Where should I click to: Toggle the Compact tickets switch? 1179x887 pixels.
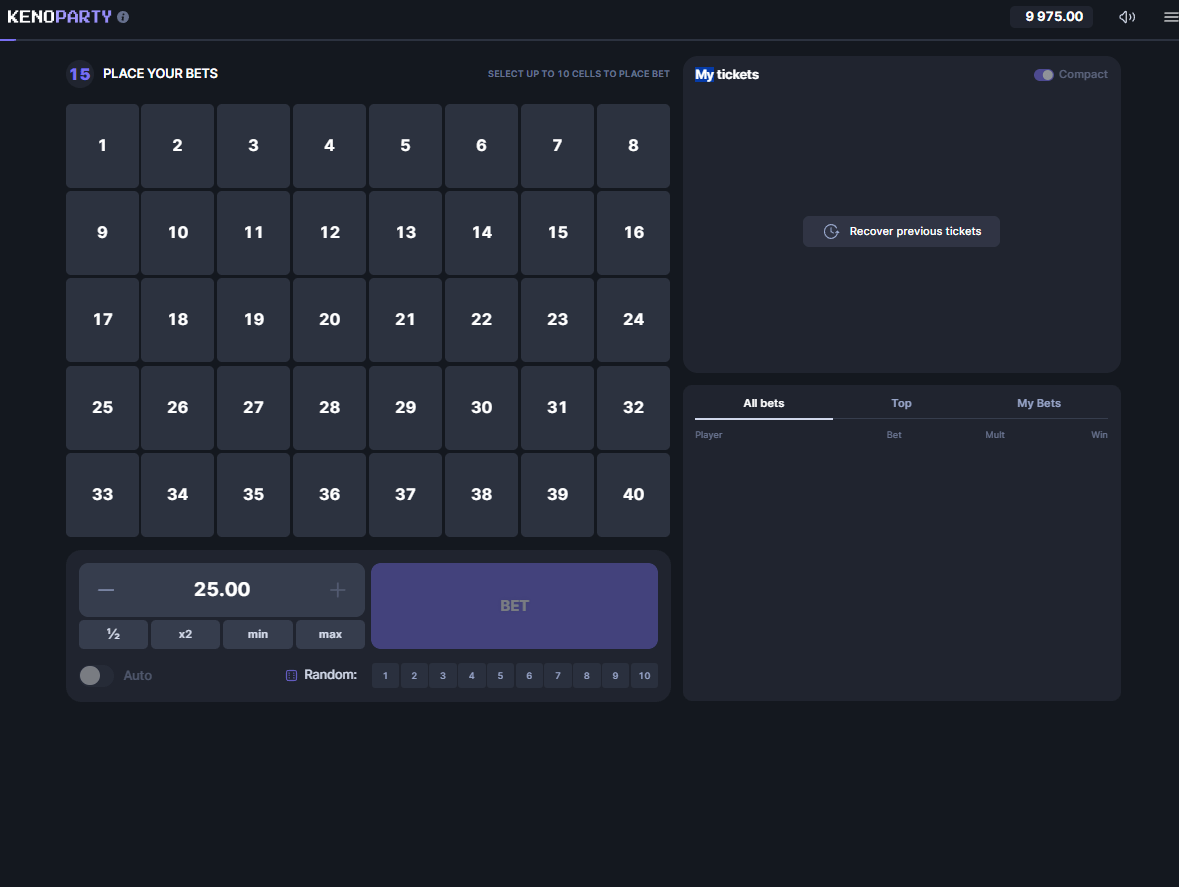point(1044,75)
